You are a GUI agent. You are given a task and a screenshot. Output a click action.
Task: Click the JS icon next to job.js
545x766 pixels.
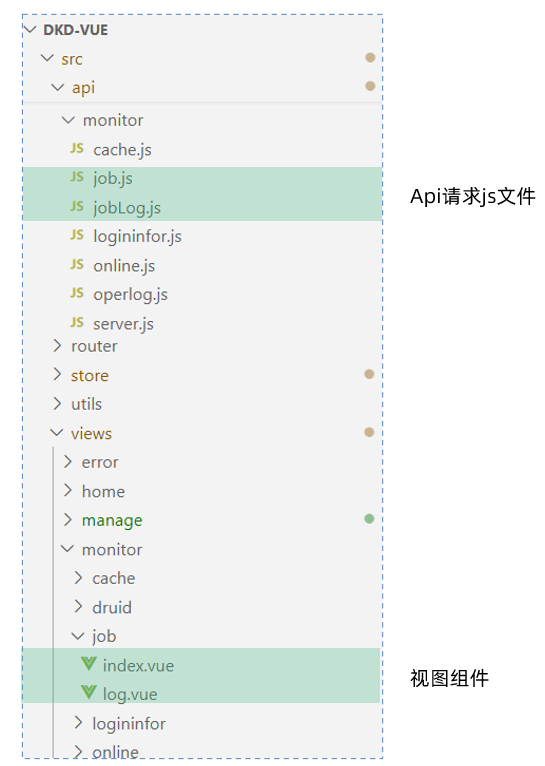[77, 177]
